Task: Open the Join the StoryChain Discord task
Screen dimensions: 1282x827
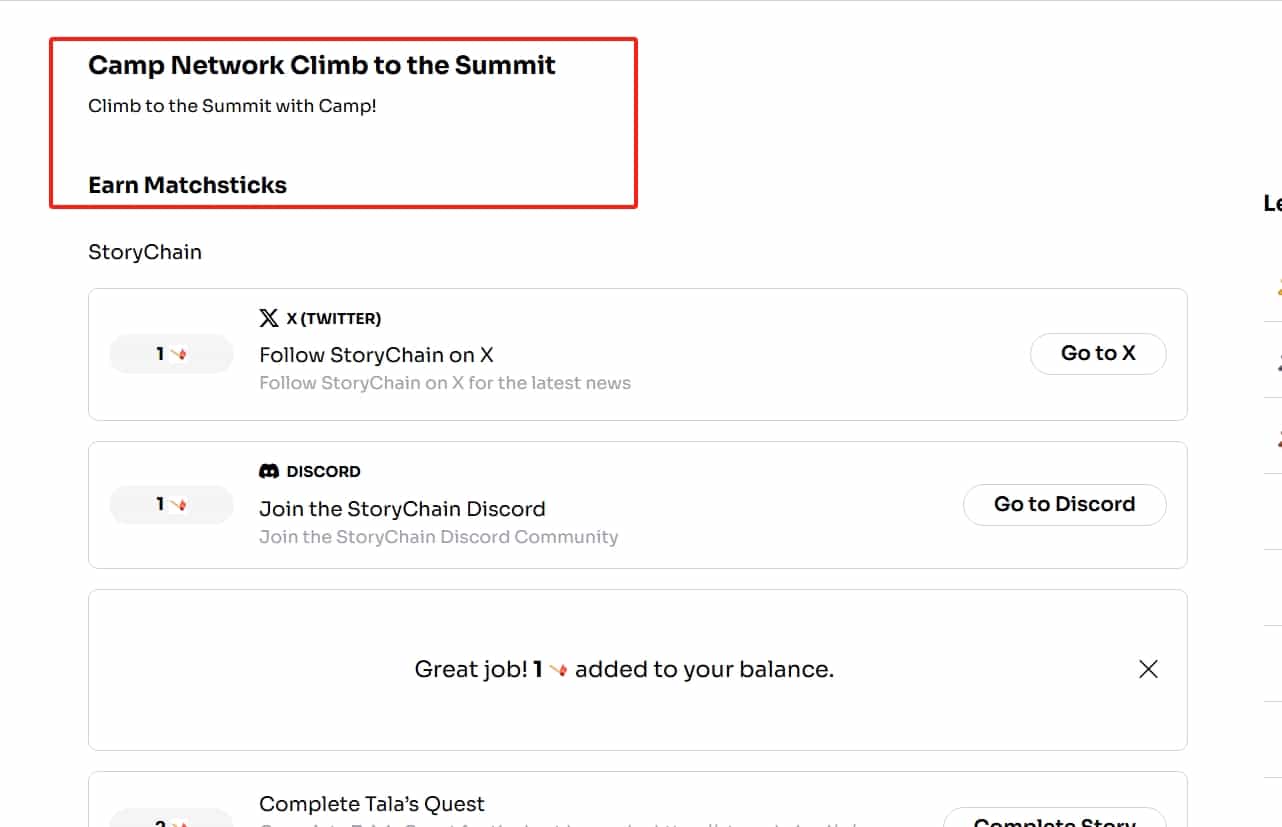Action: coord(402,509)
